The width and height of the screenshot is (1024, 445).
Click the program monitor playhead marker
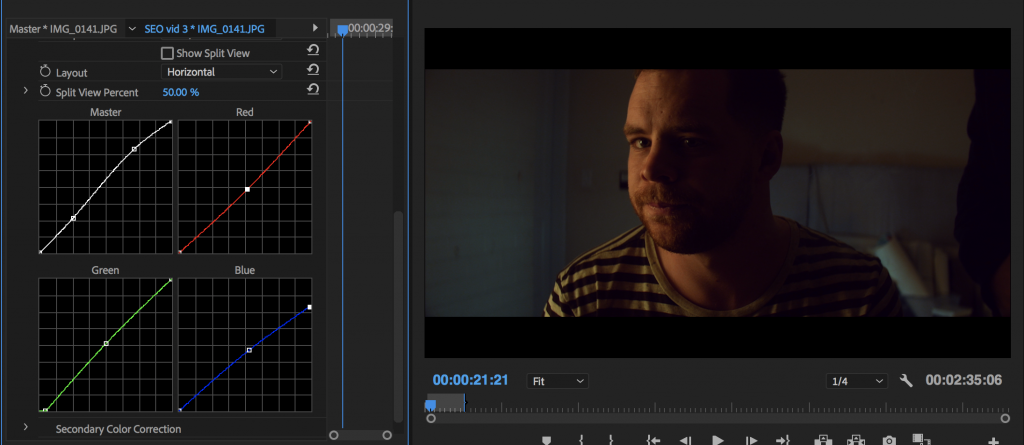pyautogui.click(x=430, y=405)
